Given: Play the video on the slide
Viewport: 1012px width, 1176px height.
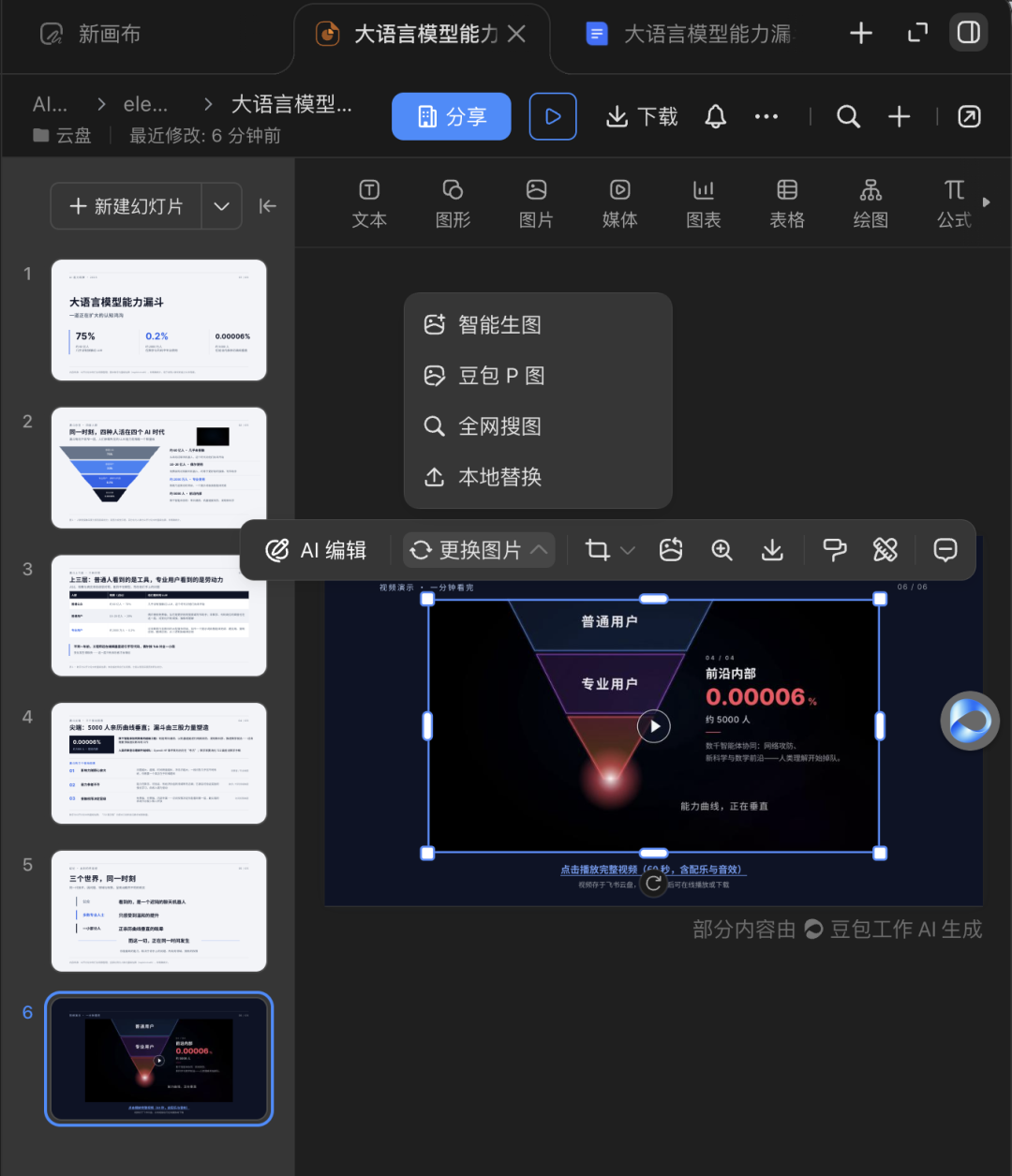Looking at the screenshot, I should click(x=654, y=726).
